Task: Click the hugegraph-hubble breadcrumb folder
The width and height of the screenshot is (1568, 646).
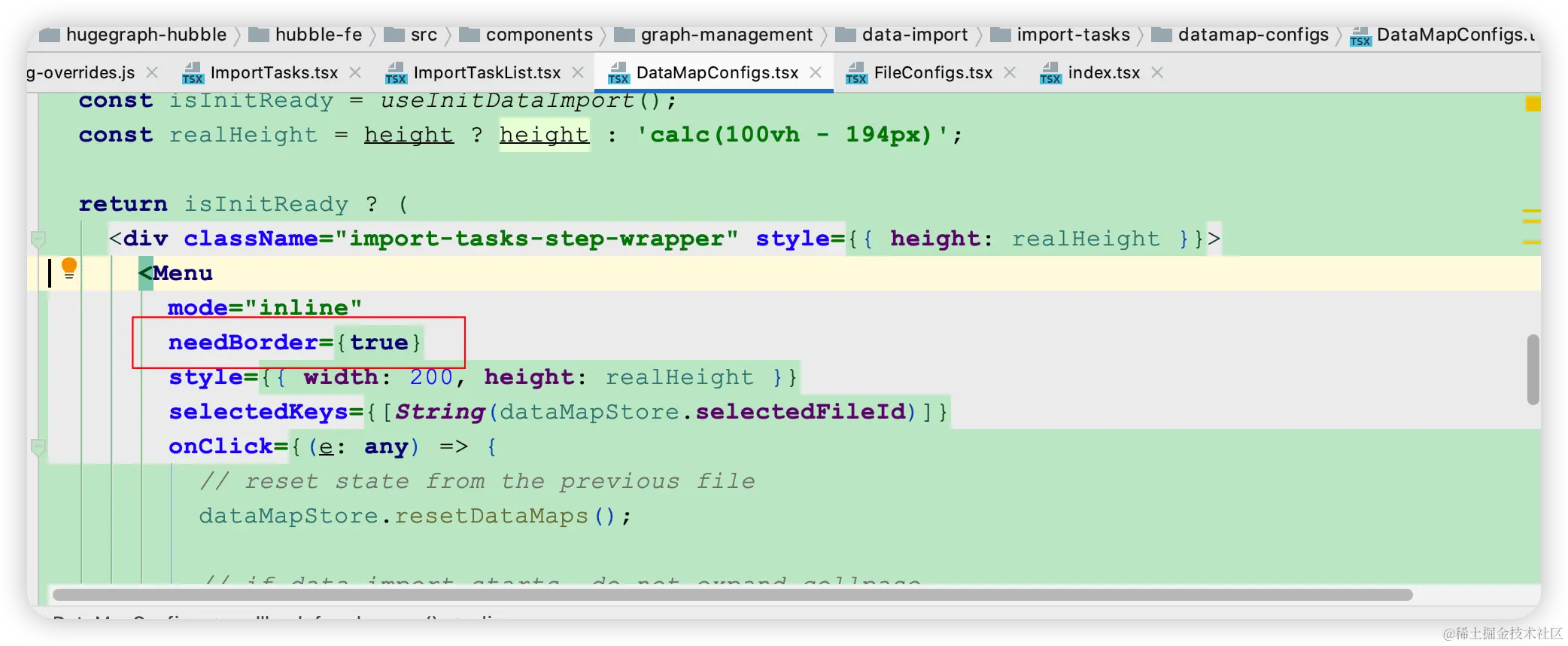Action: coord(133,35)
